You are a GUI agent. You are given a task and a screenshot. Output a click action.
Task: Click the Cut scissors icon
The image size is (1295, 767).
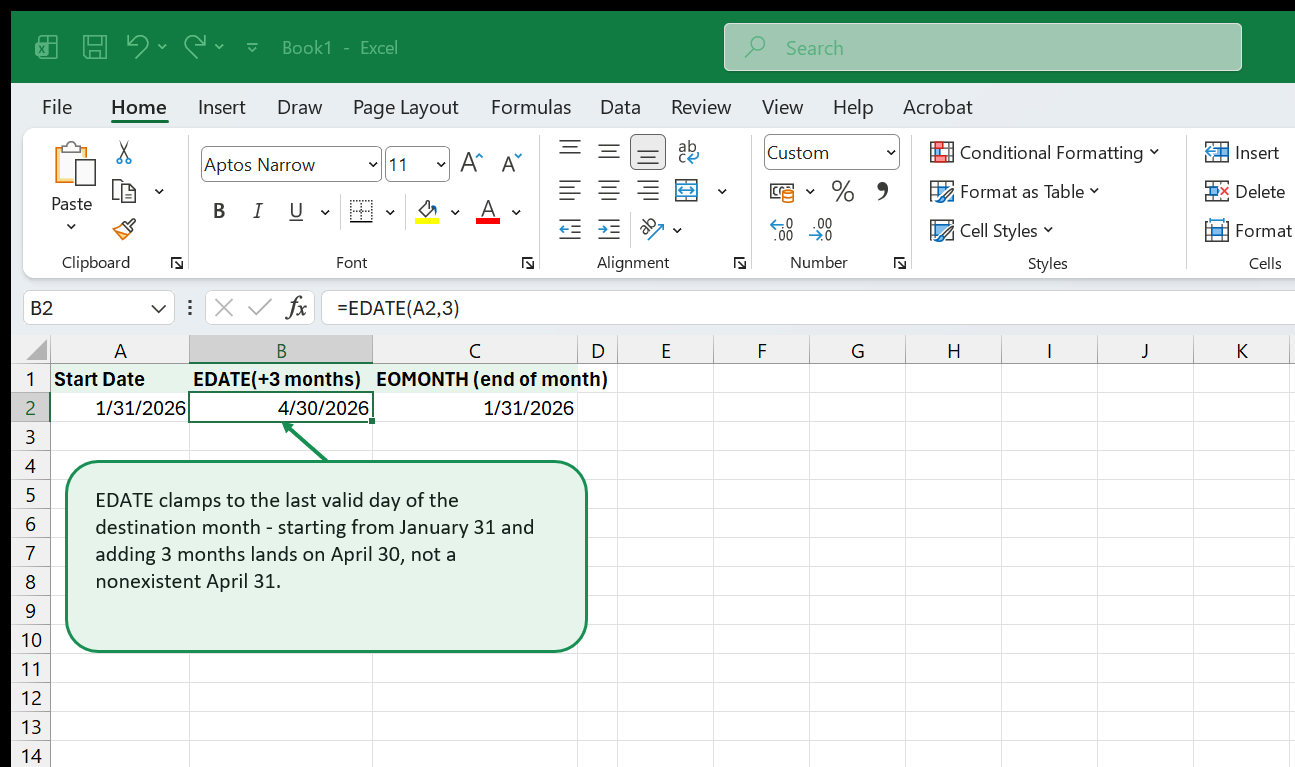[124, 152]
